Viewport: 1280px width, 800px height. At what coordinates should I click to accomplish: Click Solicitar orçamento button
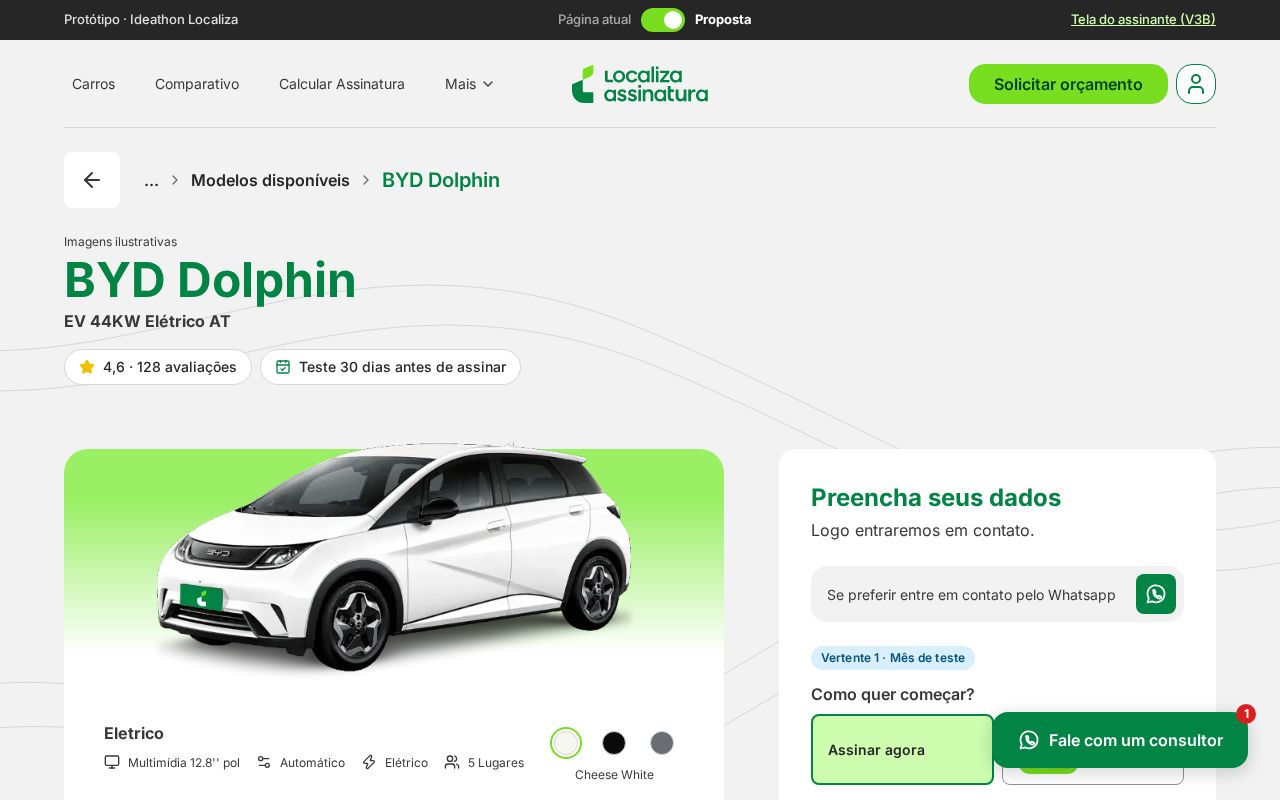[1068, 84]
